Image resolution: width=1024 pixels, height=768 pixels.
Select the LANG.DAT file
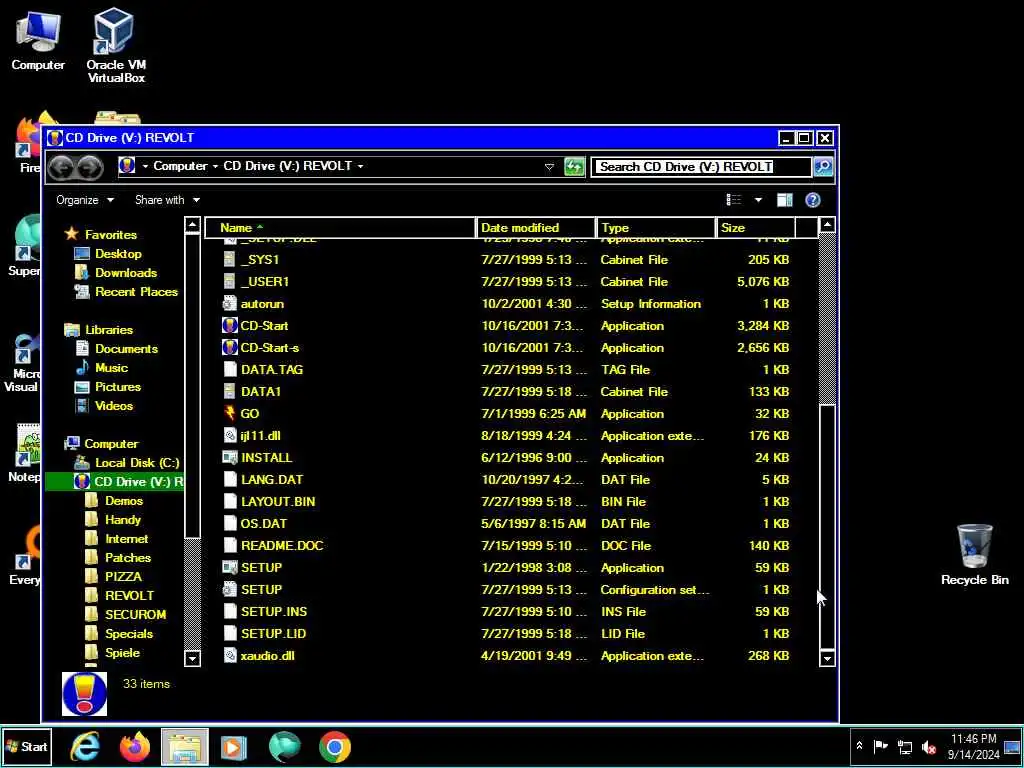point(272,479)
